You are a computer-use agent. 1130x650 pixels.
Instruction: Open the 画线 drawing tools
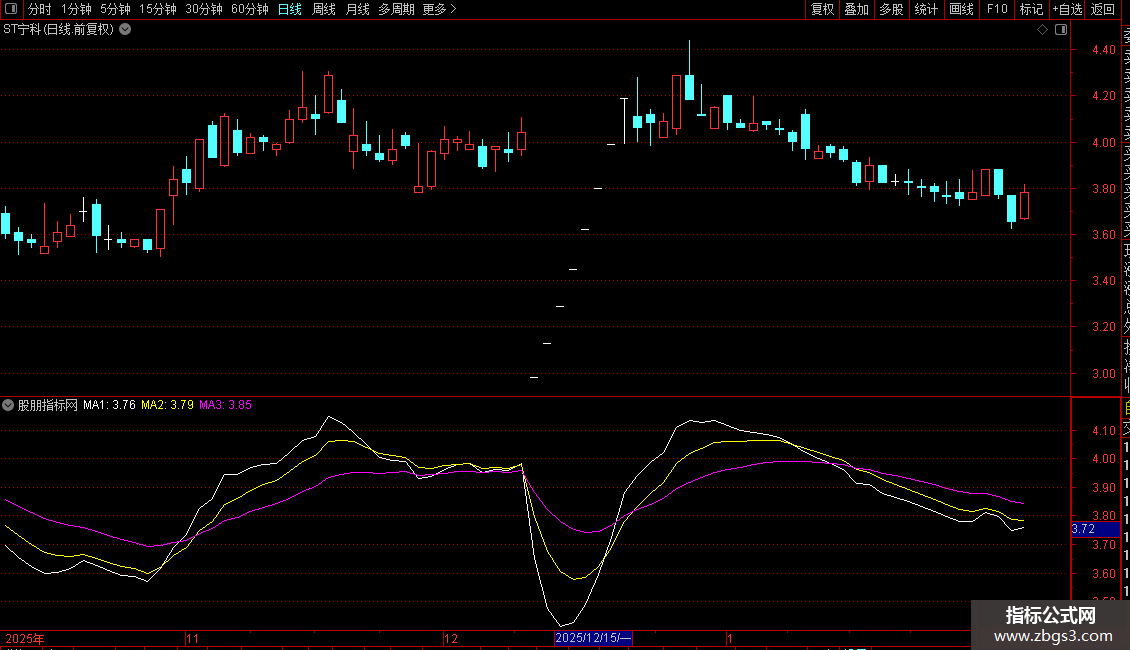click(961, 9)
